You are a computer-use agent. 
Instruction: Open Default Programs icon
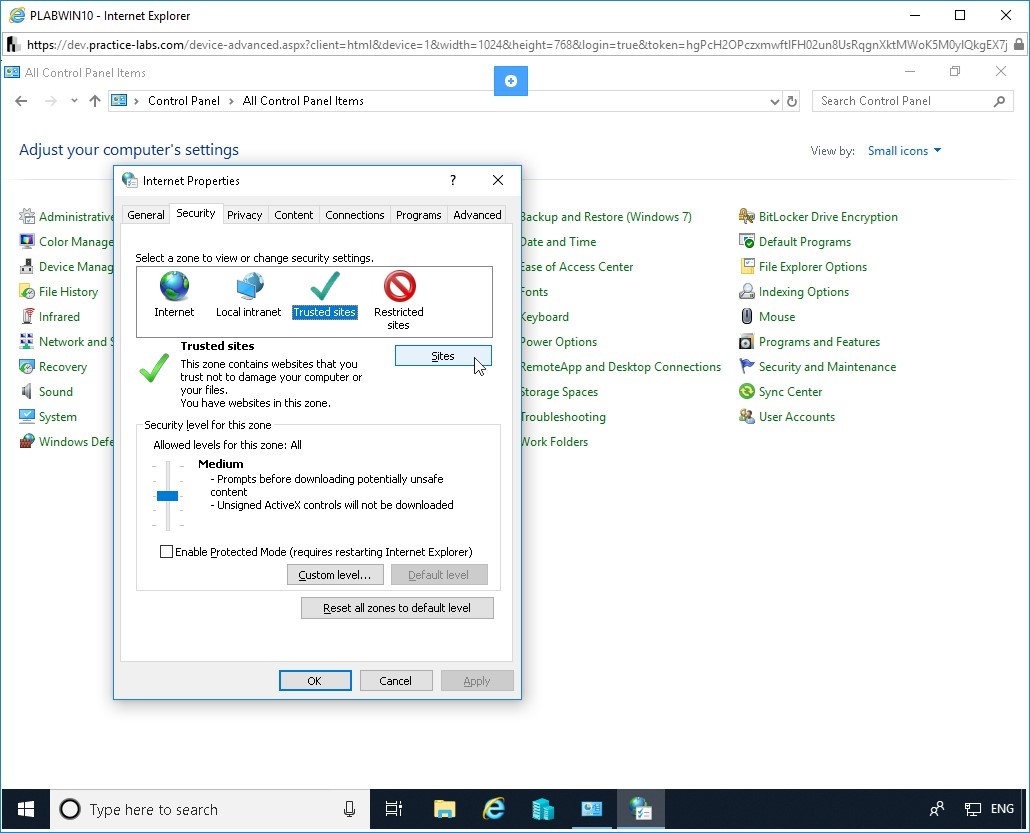click(746, 241)
